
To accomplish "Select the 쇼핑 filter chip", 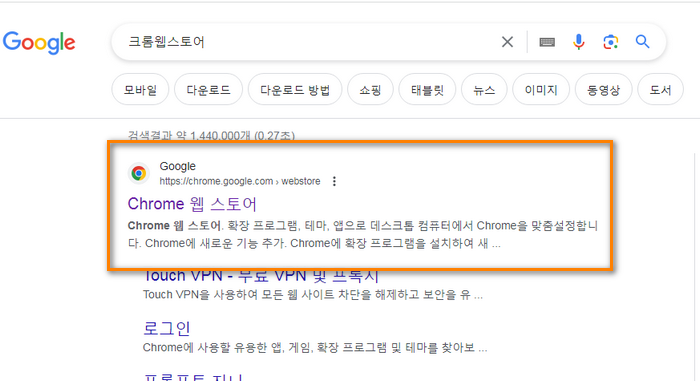I will click(x=370, y=90).
